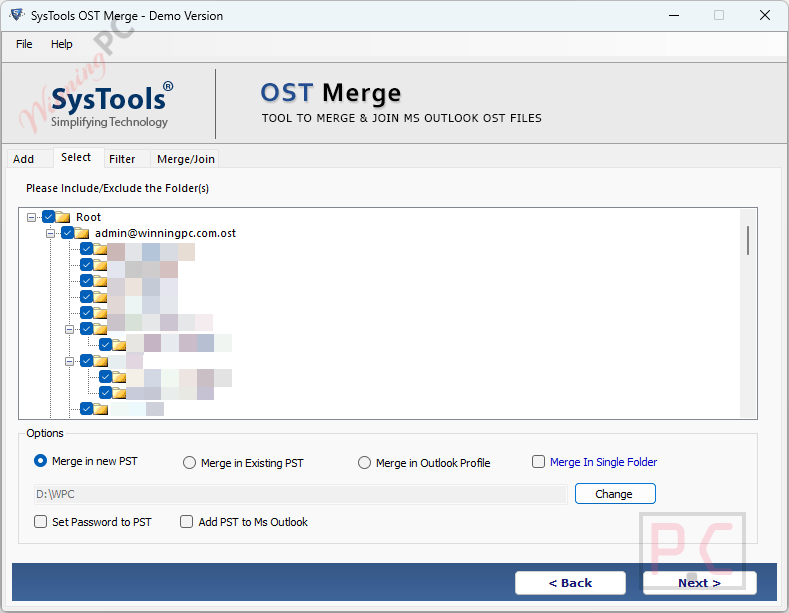Open the Help menu

click(x=61, y=44)
